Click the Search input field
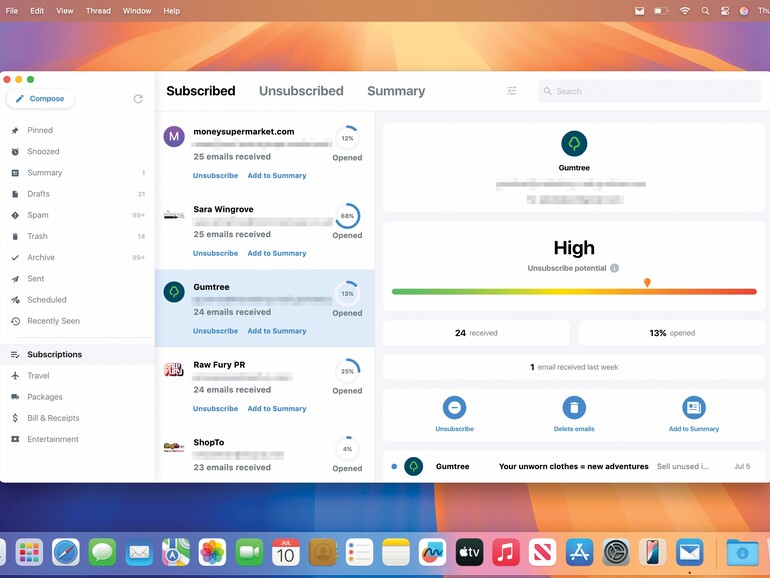The width and height of the screenshot is (770, 578). [649, 91]
